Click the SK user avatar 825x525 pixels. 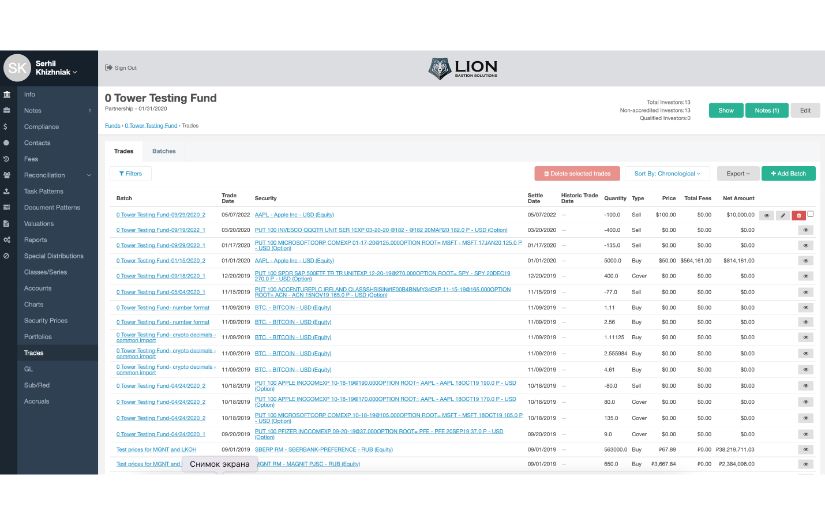[x=17, y=68]
